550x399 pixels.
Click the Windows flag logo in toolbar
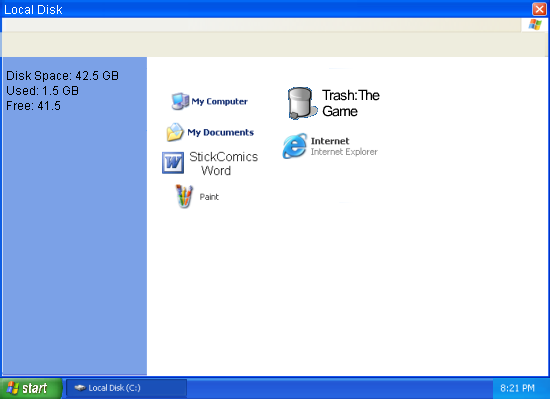(535, 25)
